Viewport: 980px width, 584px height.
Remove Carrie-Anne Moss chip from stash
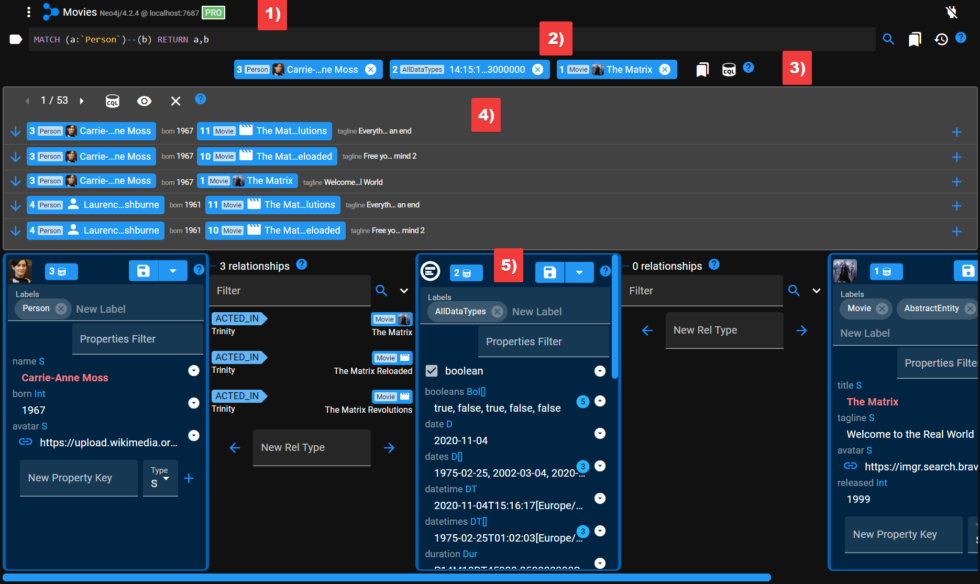tap(371, 69)
